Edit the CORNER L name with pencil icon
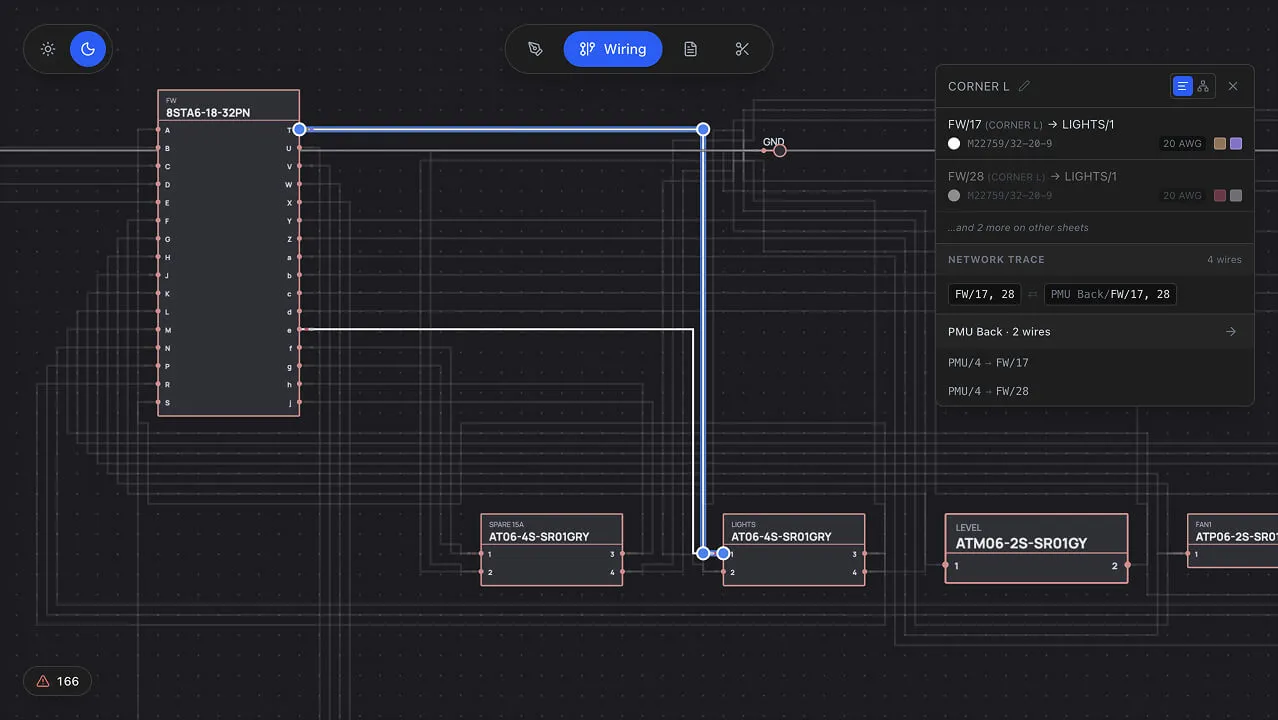Screen dimensions: 1278x720 point(1023,87)
